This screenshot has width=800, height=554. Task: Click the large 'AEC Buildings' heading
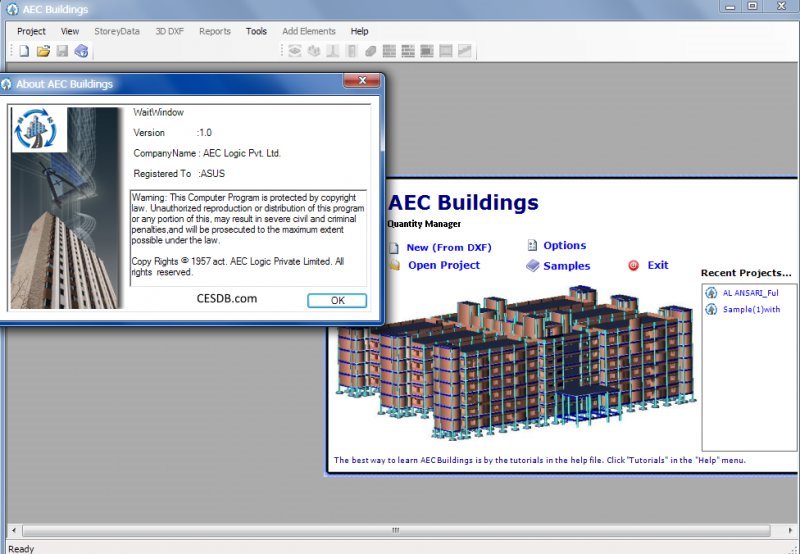point(463,203)
